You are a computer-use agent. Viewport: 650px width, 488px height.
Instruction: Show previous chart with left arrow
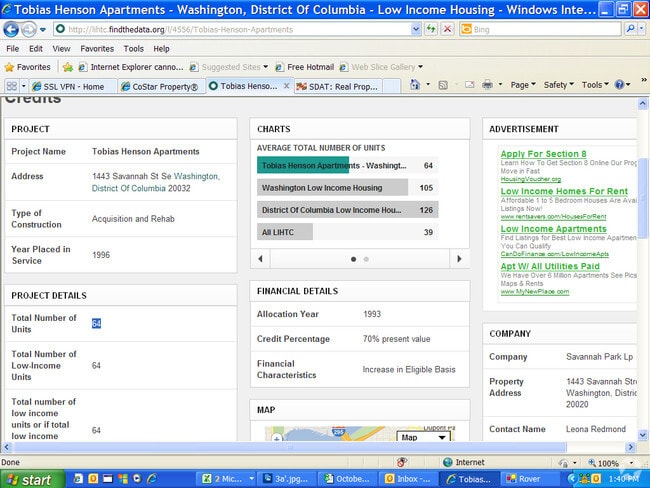pos(261,258)
